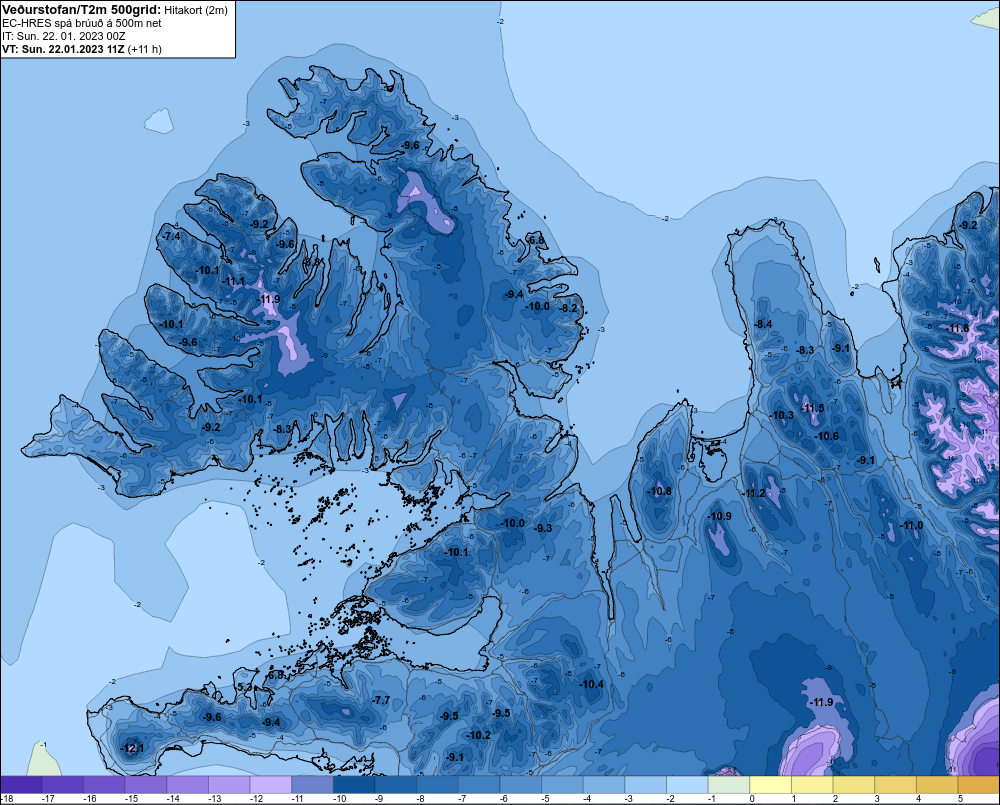Click the '-10.2' temperature value
Screen dimensions: 1000x805
(479, 735)
